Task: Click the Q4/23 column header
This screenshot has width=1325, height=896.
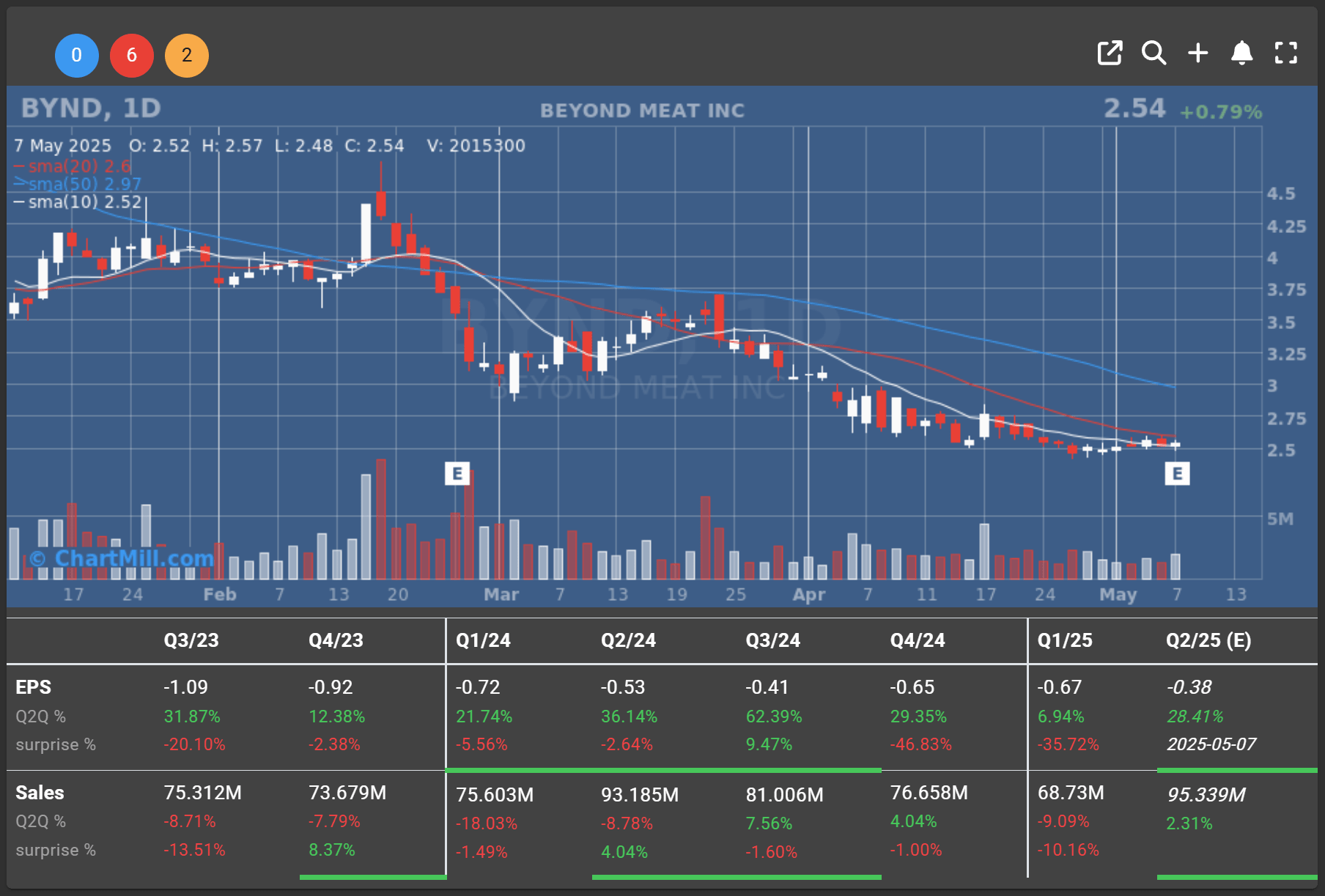Action: (336, 640)
